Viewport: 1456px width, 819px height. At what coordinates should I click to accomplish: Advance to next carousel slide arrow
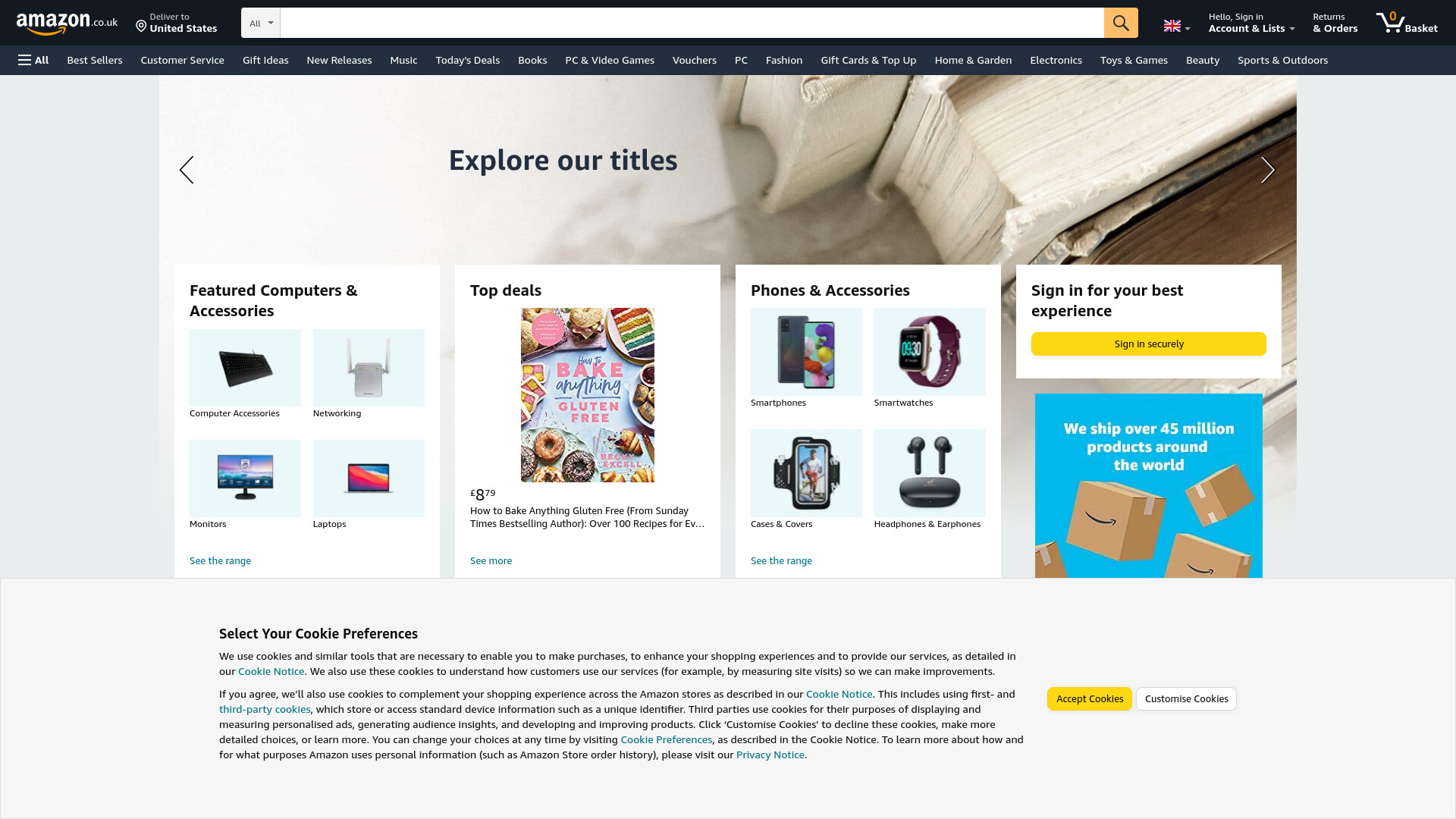[1268, 170]
